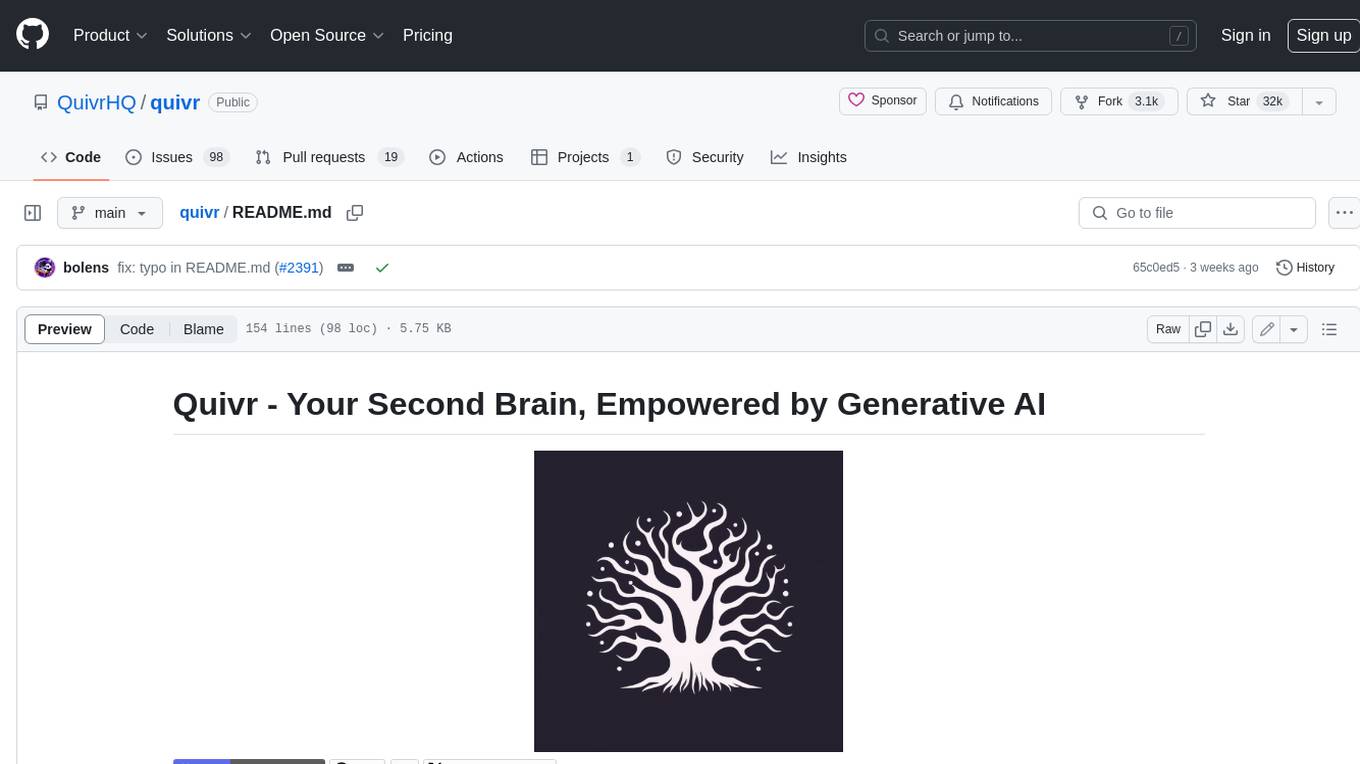The image size is (1360, 764).
Task: Click the Quivr tree logo image
Action: pos(688,601)
